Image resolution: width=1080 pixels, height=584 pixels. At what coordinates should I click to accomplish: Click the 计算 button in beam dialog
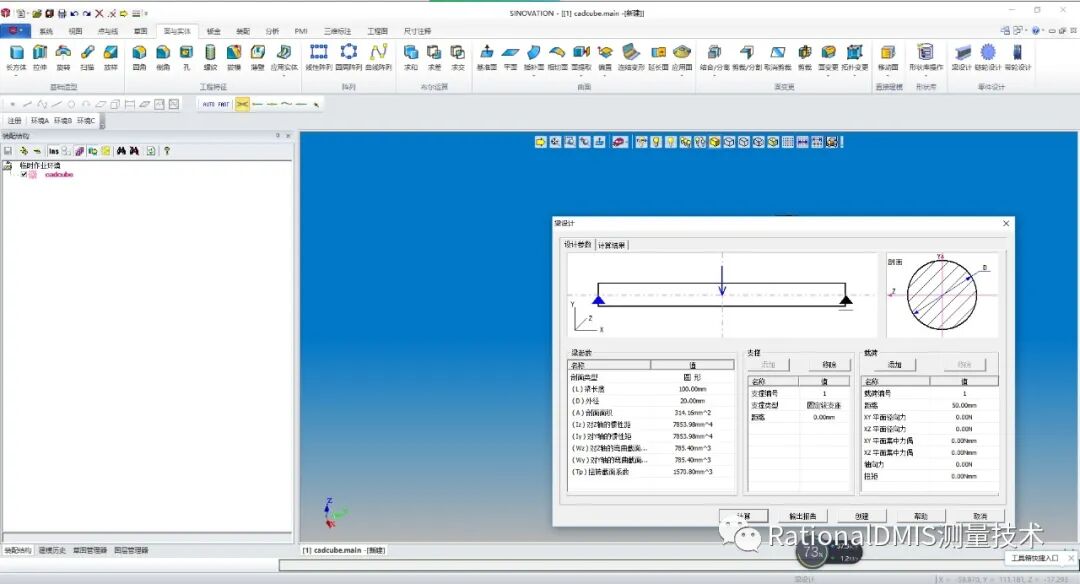(x=743, y=516)
